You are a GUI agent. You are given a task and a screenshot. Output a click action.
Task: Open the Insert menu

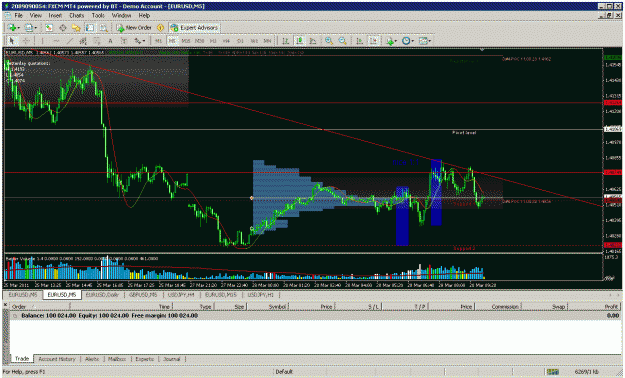tap(55, 15)
